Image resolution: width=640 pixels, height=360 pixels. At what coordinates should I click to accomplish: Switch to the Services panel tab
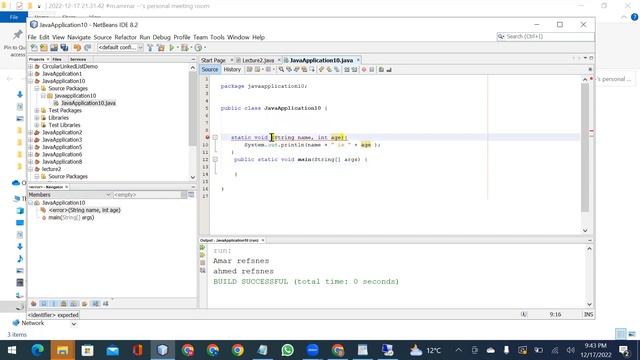(x=78, y=60)
